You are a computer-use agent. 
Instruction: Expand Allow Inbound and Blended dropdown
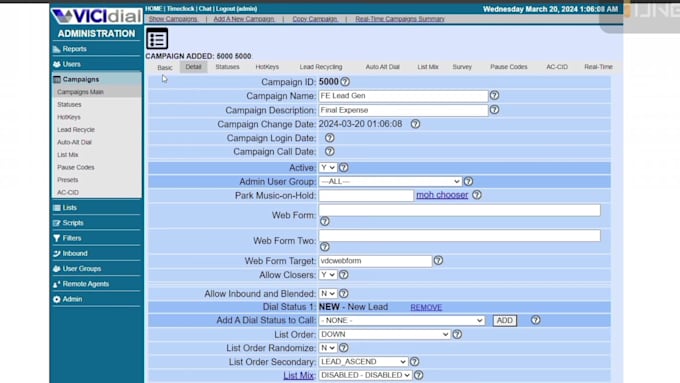(327, 294)
